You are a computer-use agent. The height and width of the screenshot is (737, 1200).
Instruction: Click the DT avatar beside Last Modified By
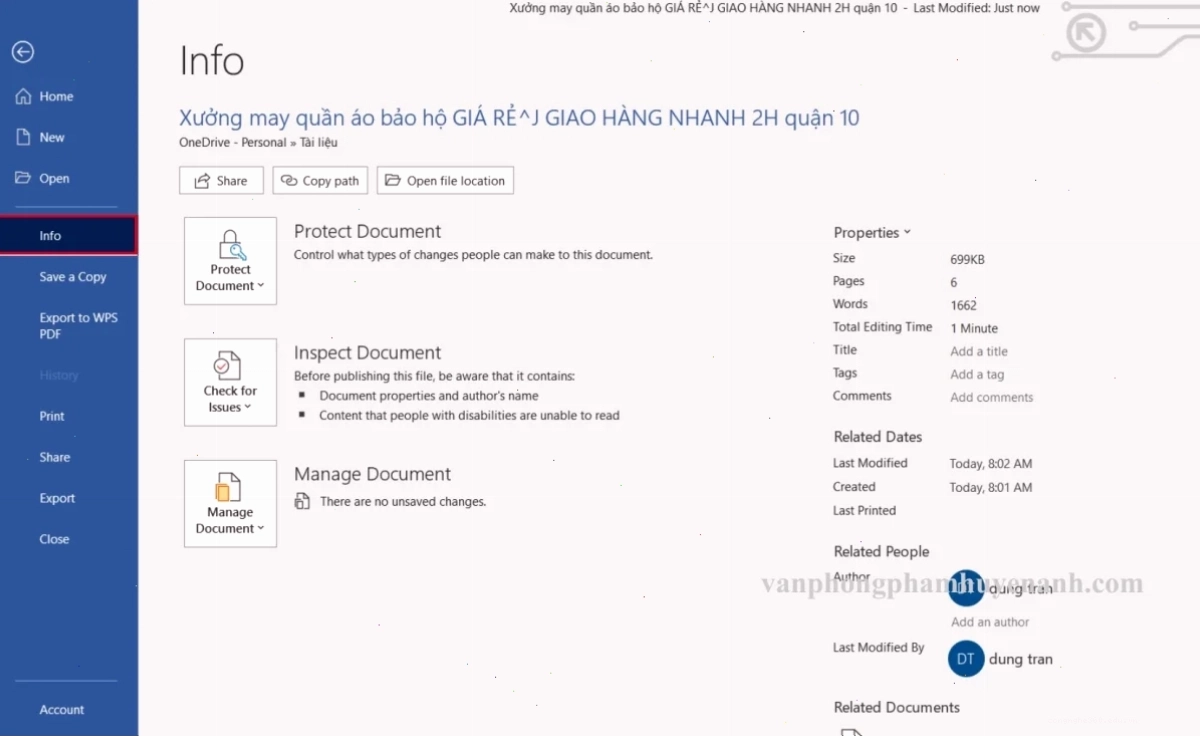[x=965, y=659]
